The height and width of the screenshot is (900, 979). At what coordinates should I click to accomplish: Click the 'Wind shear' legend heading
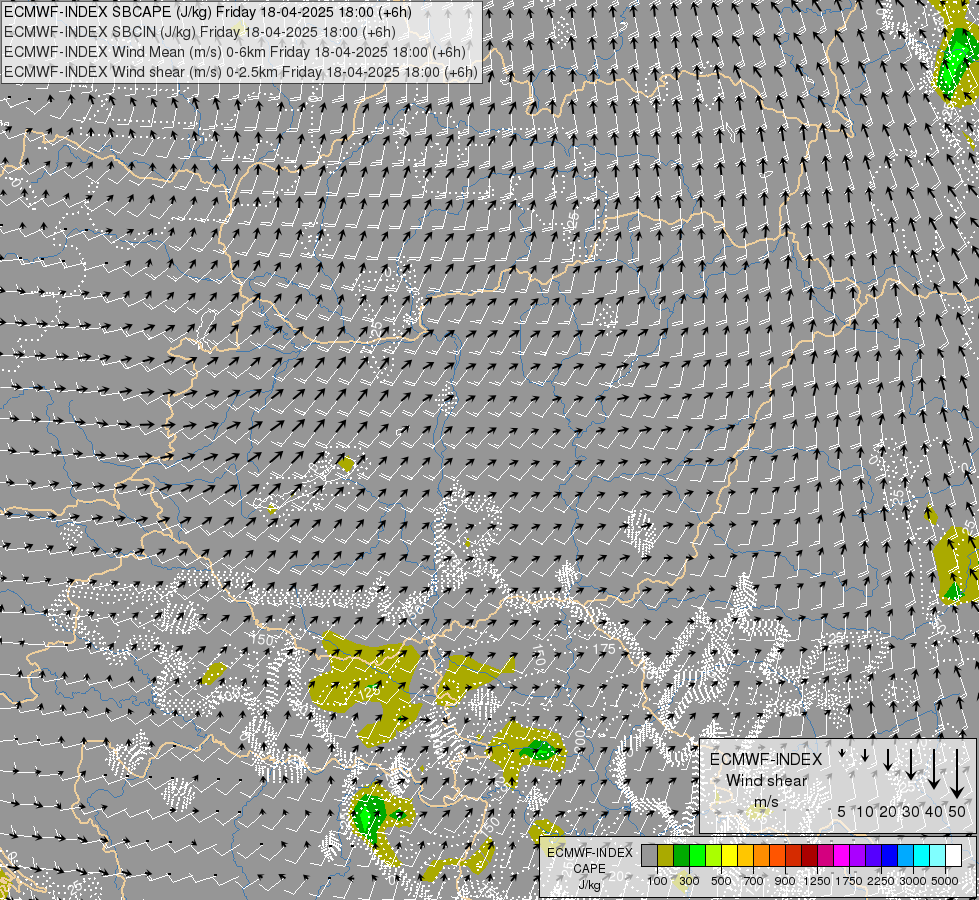pos(767,781)
